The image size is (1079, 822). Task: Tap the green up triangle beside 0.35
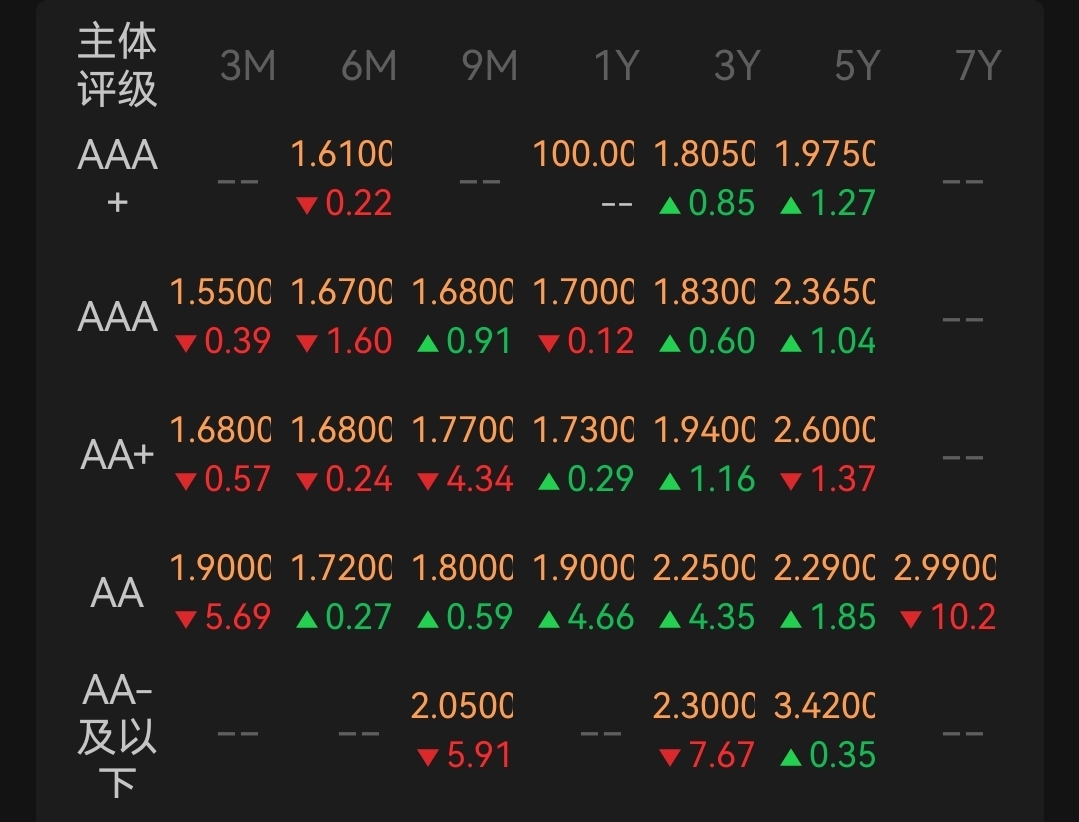tap(790, 757)
